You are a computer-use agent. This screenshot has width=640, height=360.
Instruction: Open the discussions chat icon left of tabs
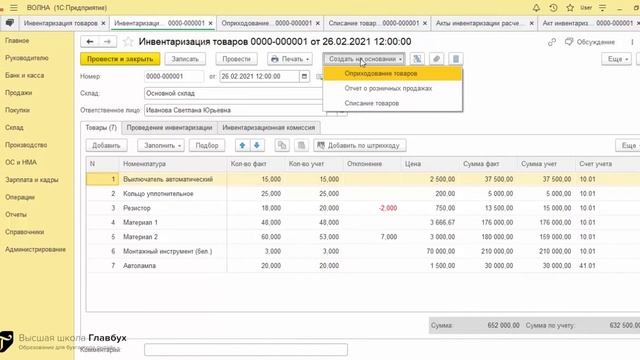pyautogui.click(x=9, y=23)
